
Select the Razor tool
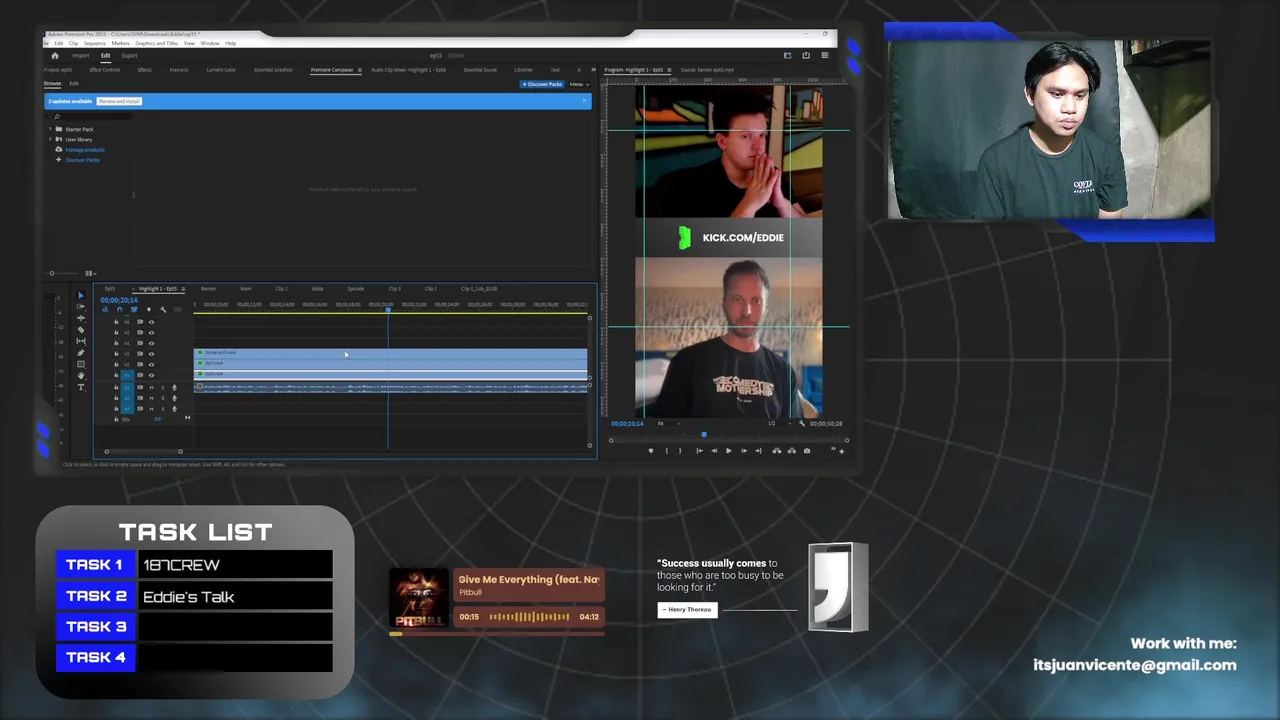click(x=81, y=330)
